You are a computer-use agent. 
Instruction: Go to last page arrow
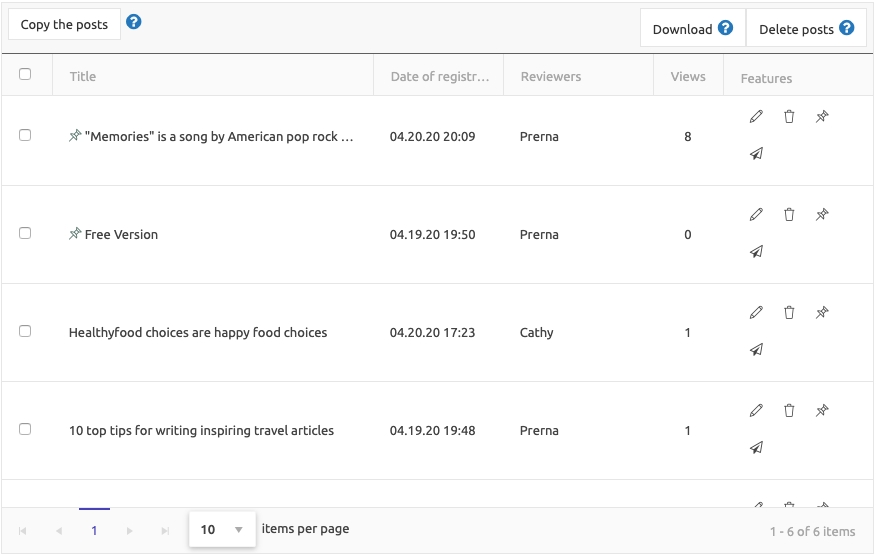[x=165, y=531]
